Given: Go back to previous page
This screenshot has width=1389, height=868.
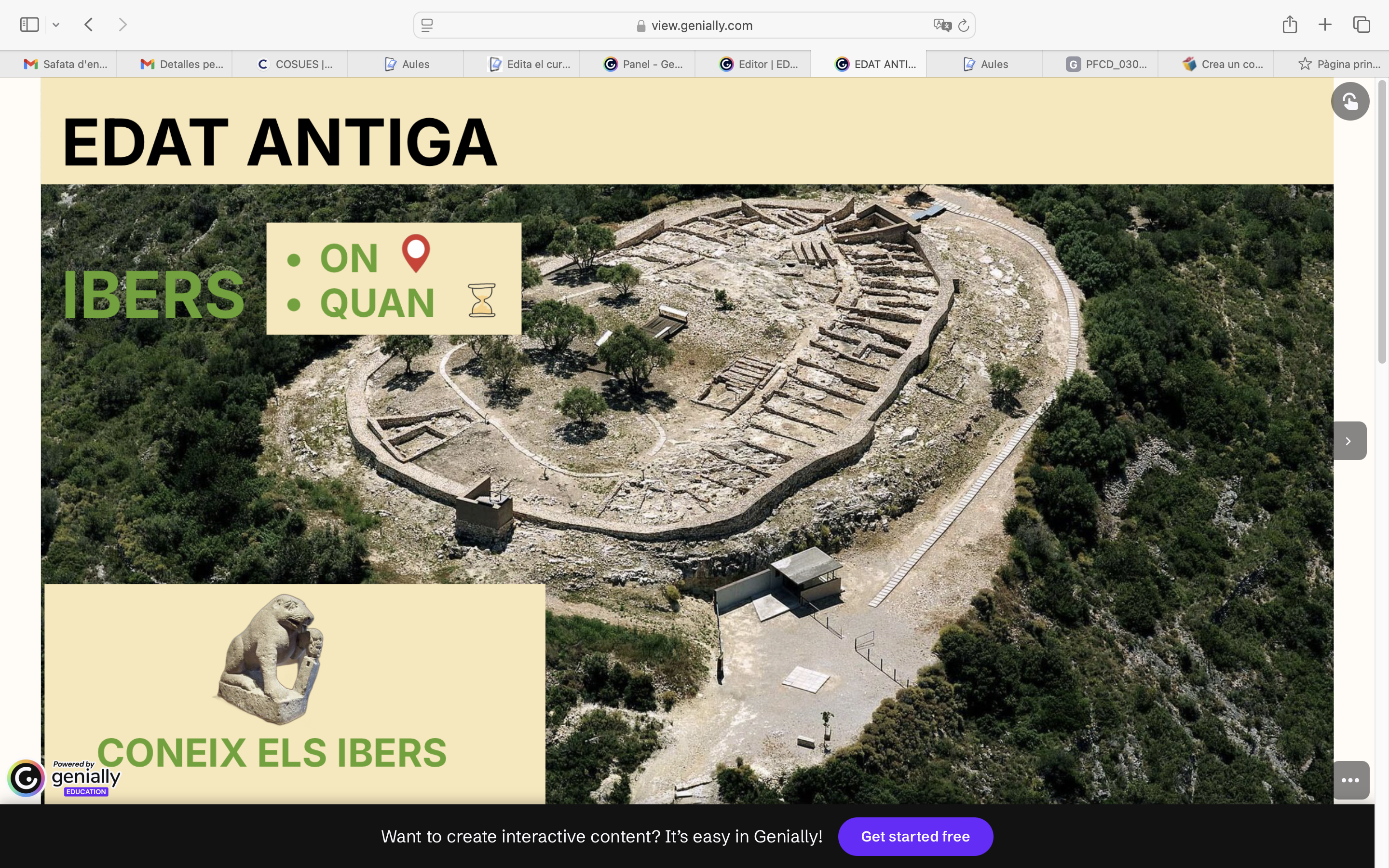Looking at the screenshot, I should pos(88,25).
